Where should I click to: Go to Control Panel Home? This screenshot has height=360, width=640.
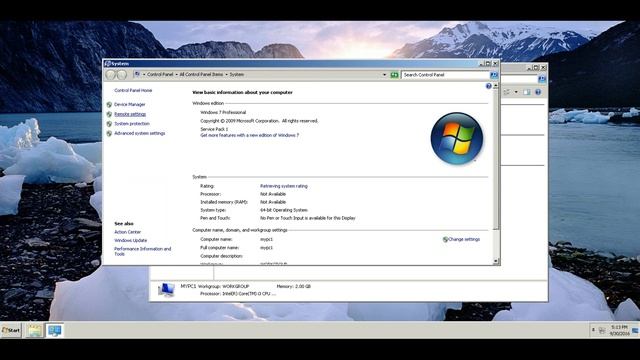tap(133, 91)
